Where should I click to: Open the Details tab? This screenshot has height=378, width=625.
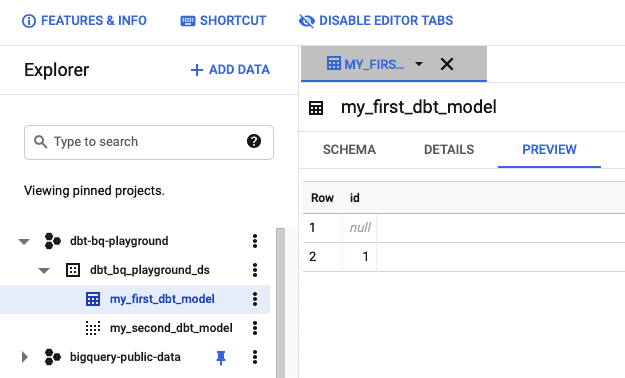[449, 150]
